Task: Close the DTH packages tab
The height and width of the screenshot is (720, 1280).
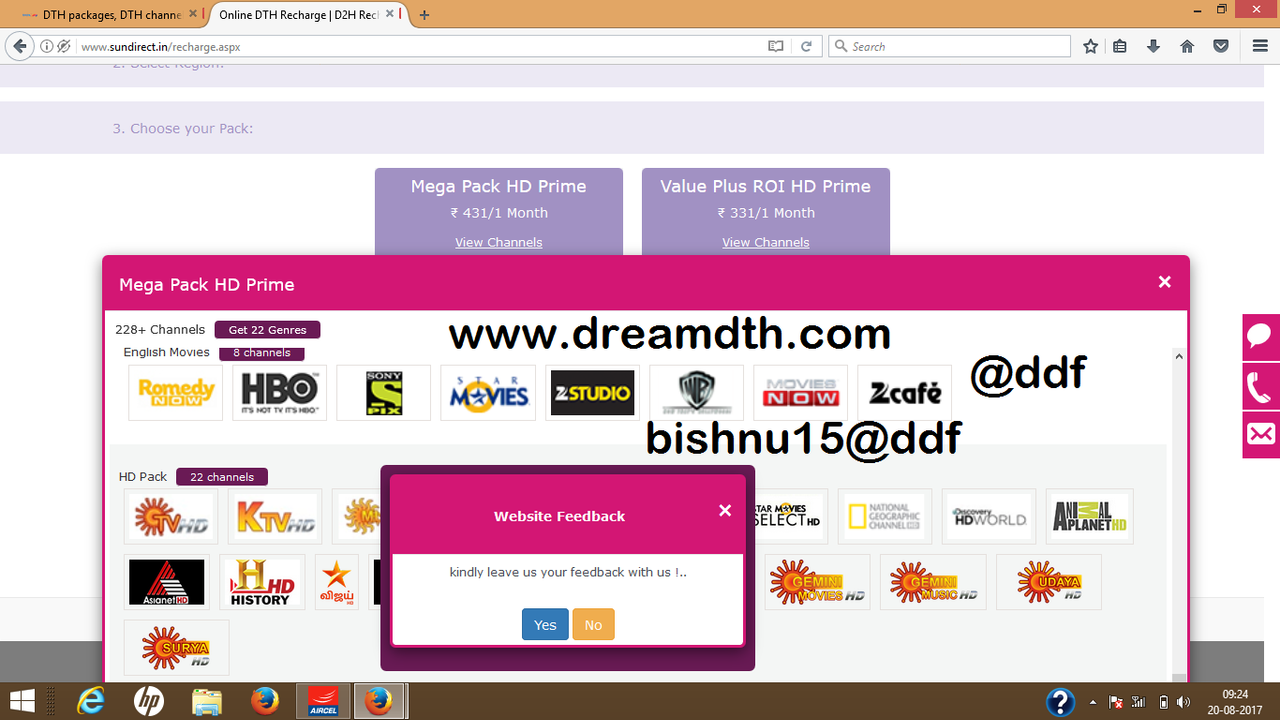Action: pos(193,15)
